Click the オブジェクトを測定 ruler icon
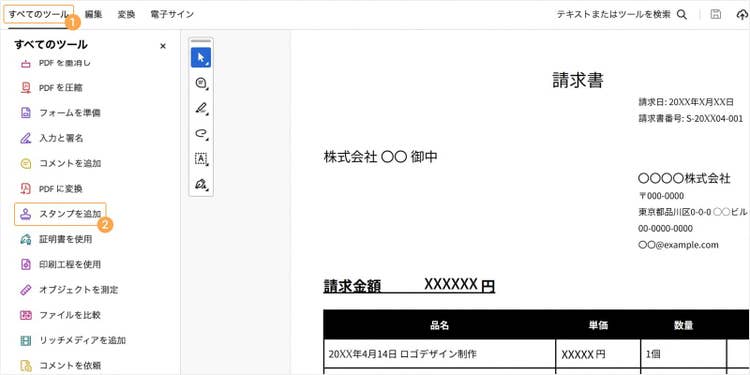 26,289
